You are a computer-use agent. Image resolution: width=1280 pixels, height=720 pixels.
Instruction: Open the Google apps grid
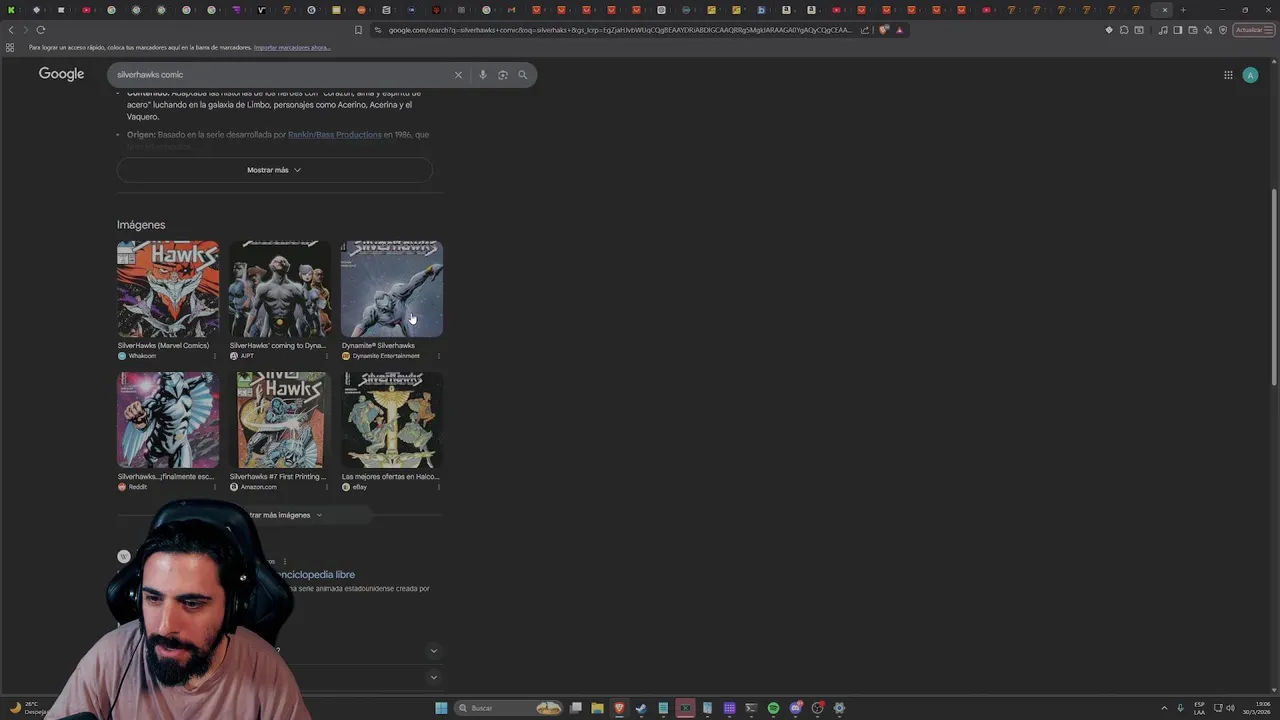tap(1228, 75)
